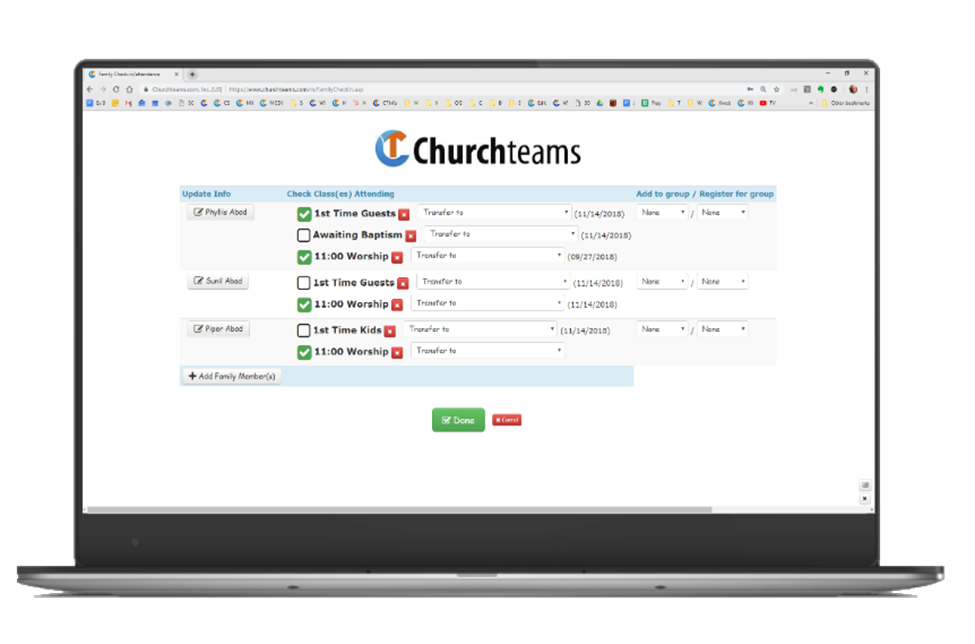Open the browser profile avatar
975x644 pixels.
[x=853, y=89]
